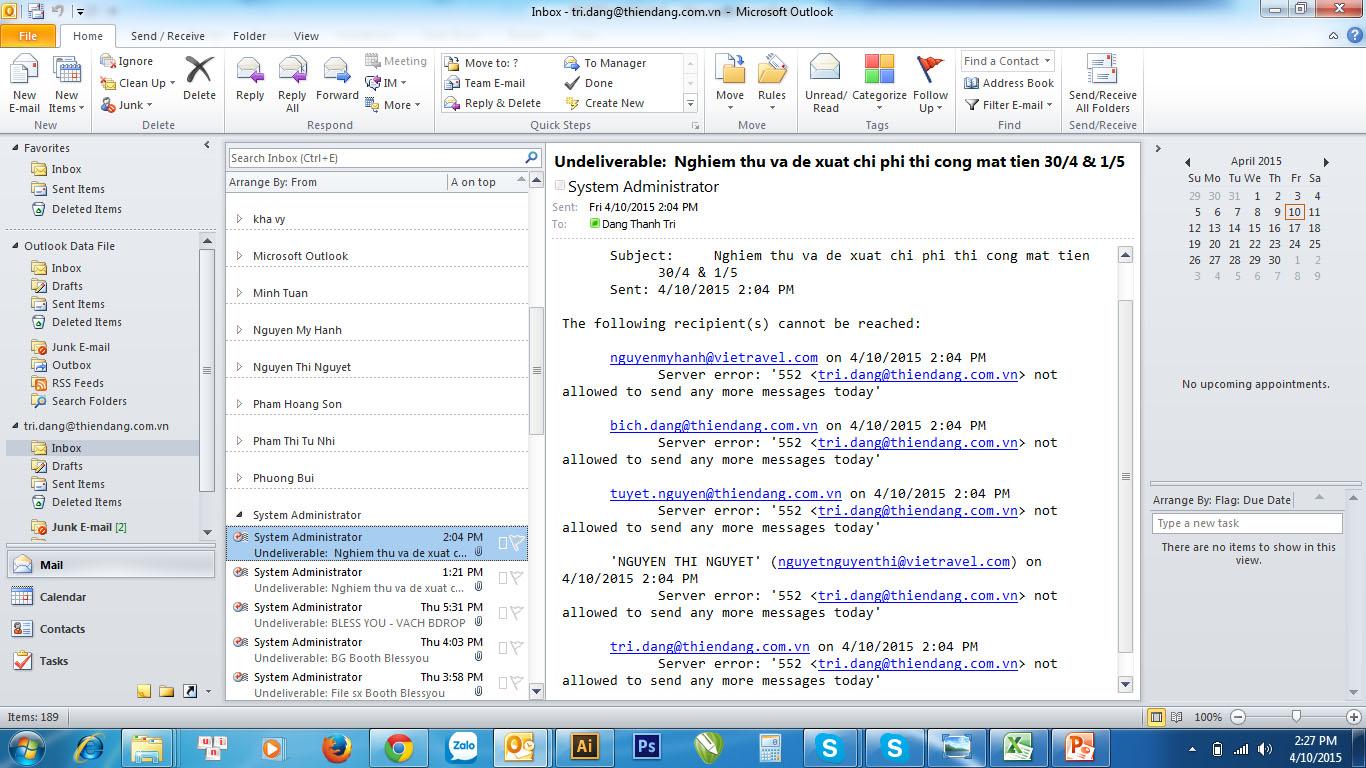Open the Follow Up flag menu
The height and width of the screenshot is (768, 1366).
(x=930, y=85)
